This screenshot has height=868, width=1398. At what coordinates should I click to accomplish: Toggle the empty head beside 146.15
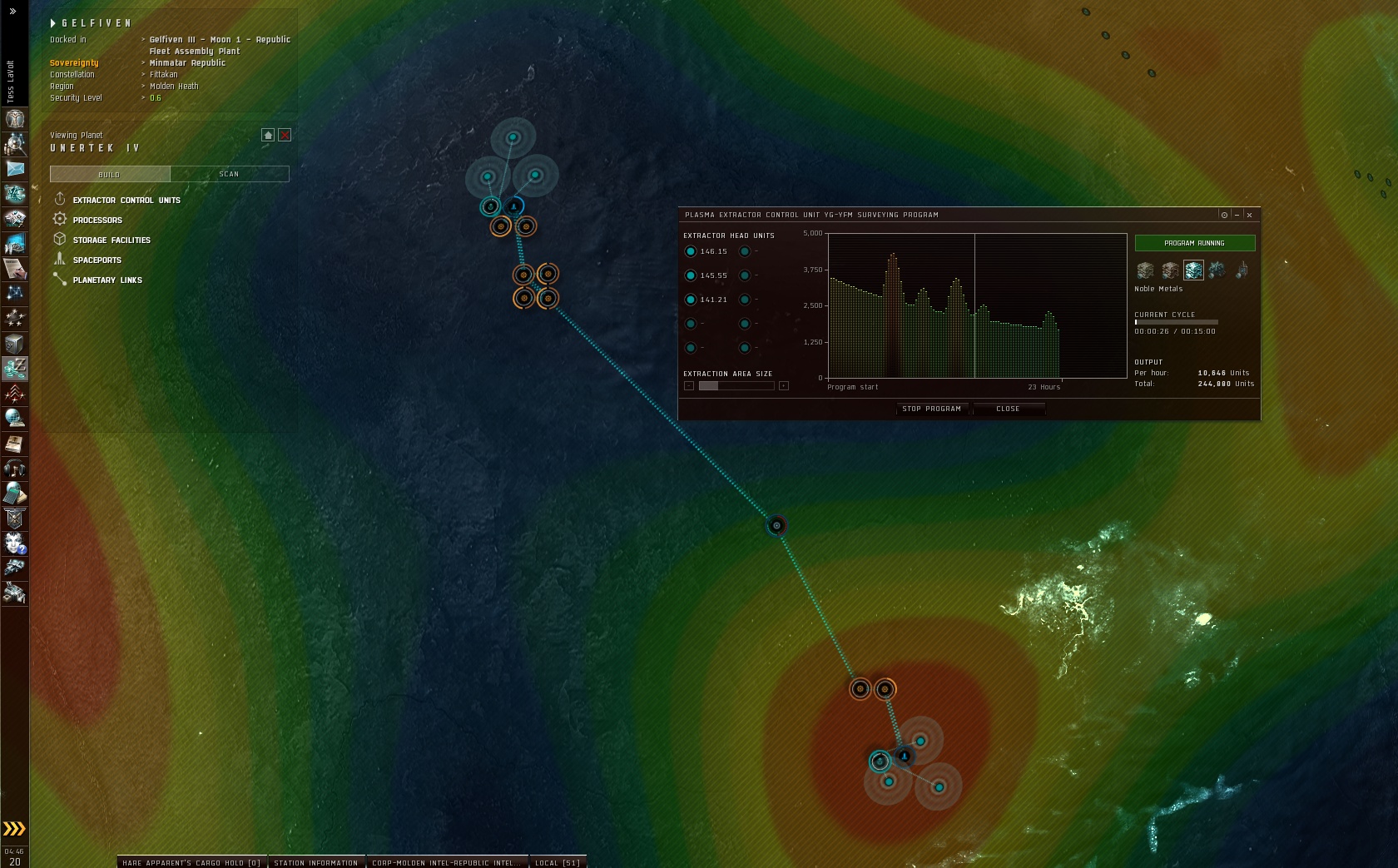coord(745,251)
